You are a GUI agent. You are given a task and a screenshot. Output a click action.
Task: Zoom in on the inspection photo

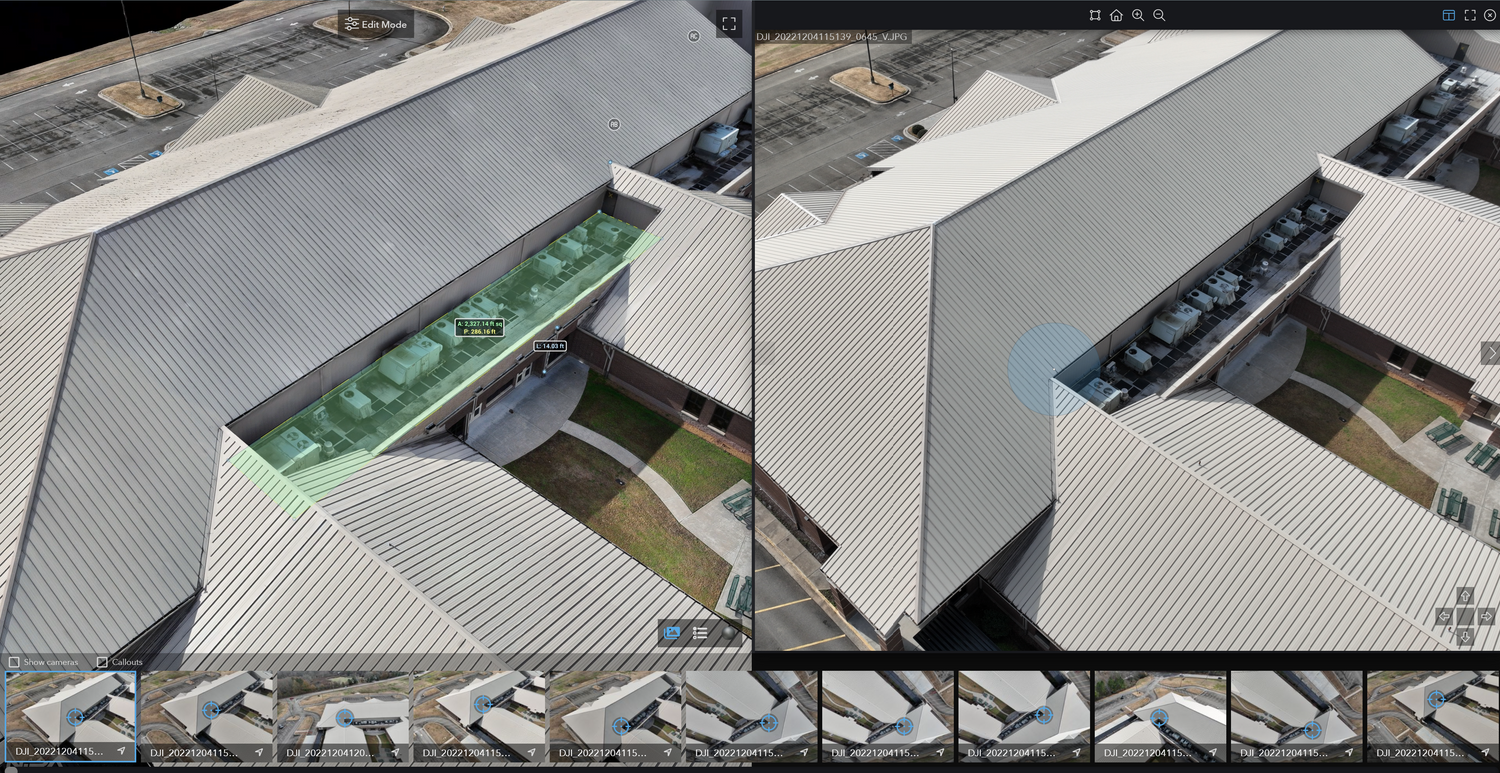pyautogui.click(x=1138, y=15)
